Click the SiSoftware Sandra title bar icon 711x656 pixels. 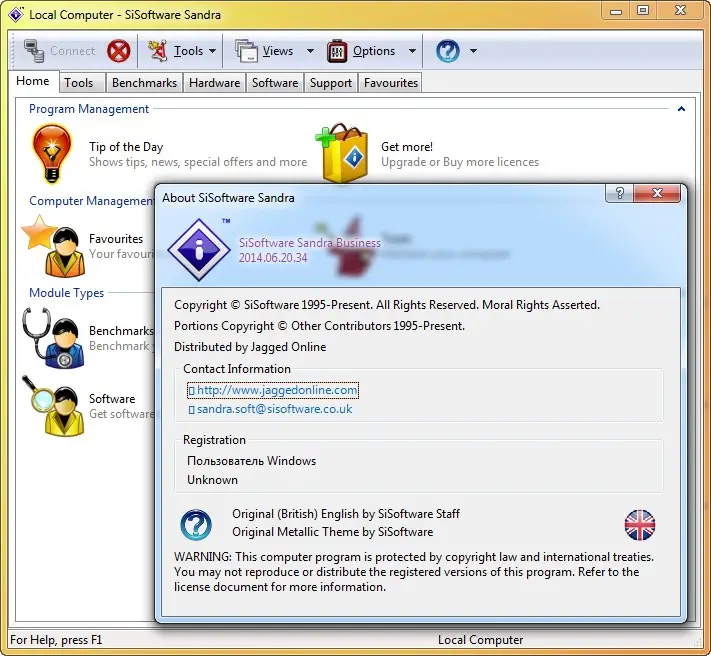[x=15, y=15]
